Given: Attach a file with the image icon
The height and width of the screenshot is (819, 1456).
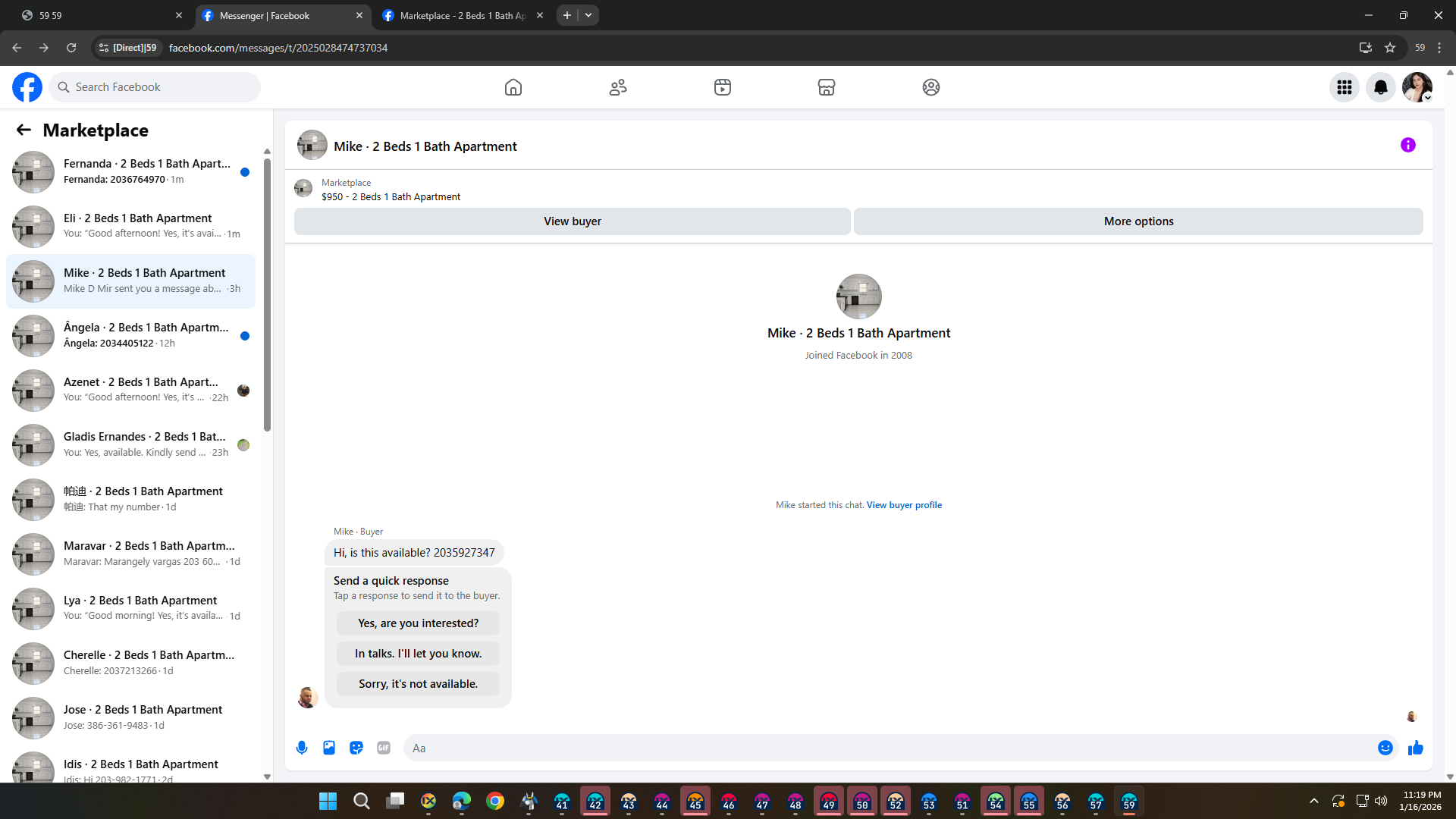Looking at the screenshot, I should click(329, 748).
